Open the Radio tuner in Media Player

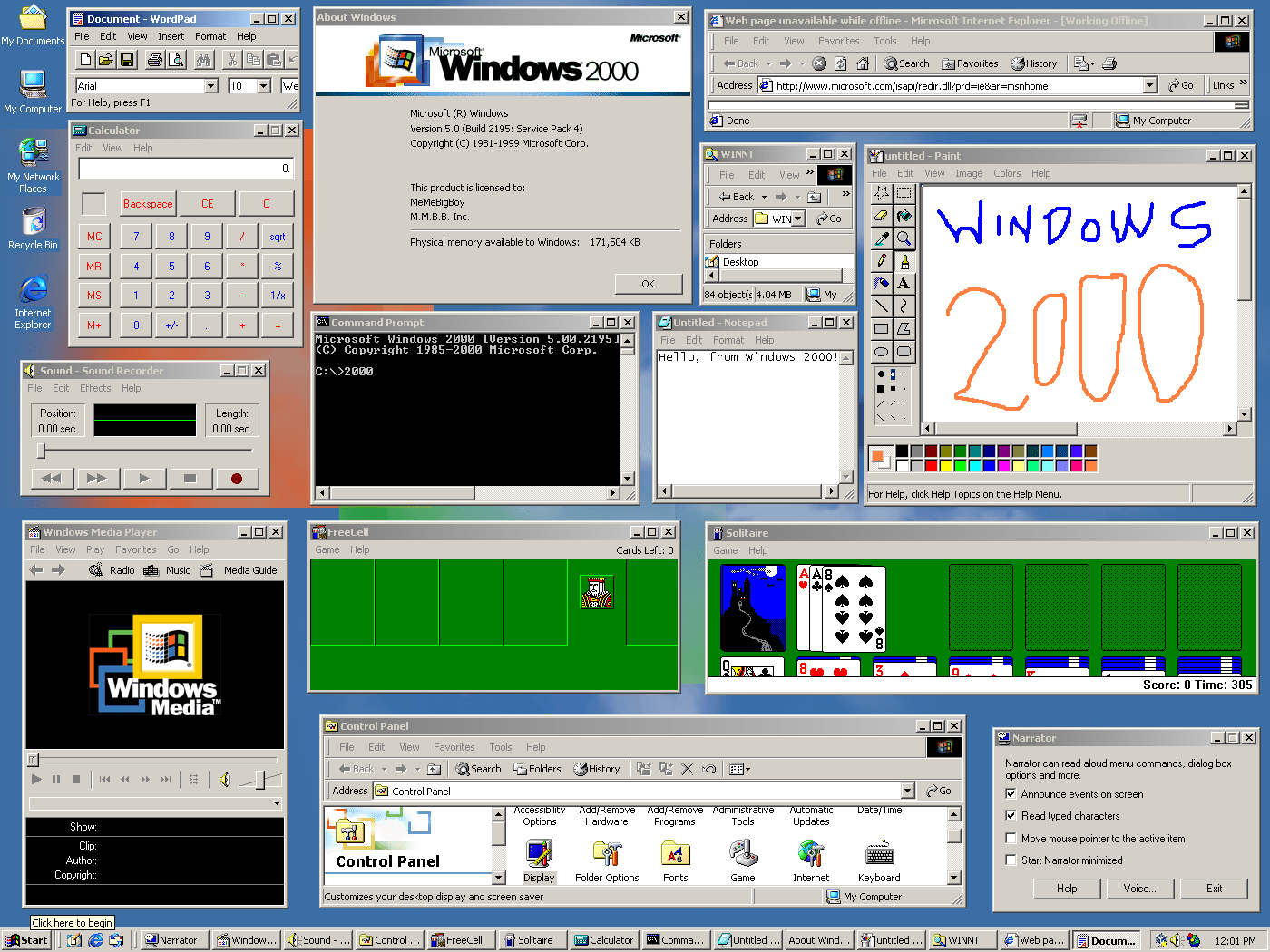click(112, 570)
